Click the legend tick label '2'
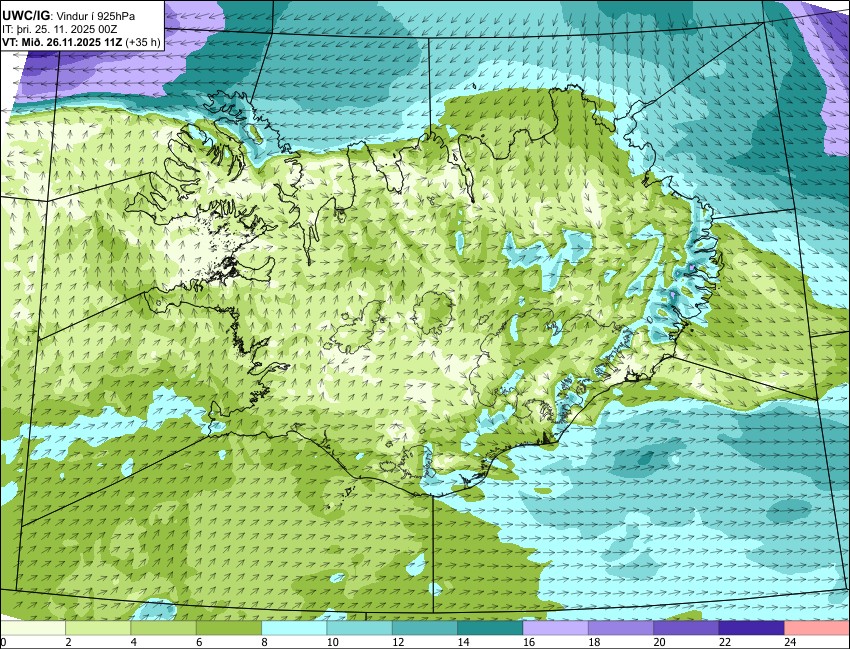The image size is (850, 649). pyautogui.click(x=68, y=642)
